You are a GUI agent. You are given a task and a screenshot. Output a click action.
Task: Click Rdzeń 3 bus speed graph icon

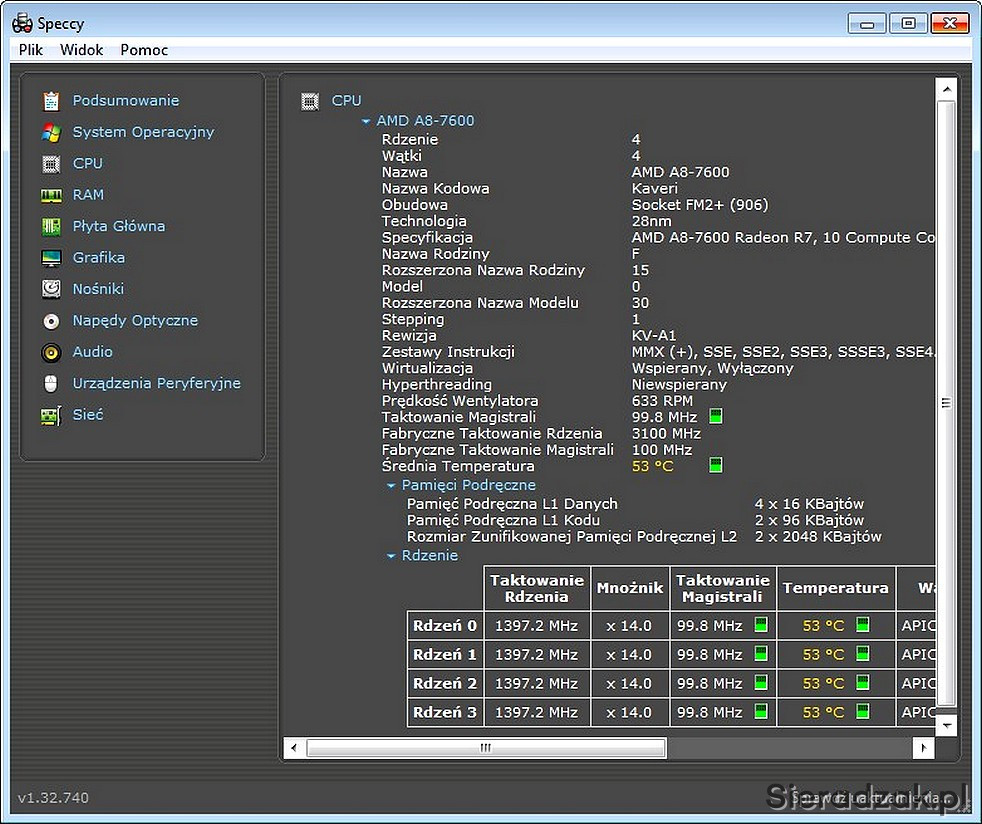[761, 711]
